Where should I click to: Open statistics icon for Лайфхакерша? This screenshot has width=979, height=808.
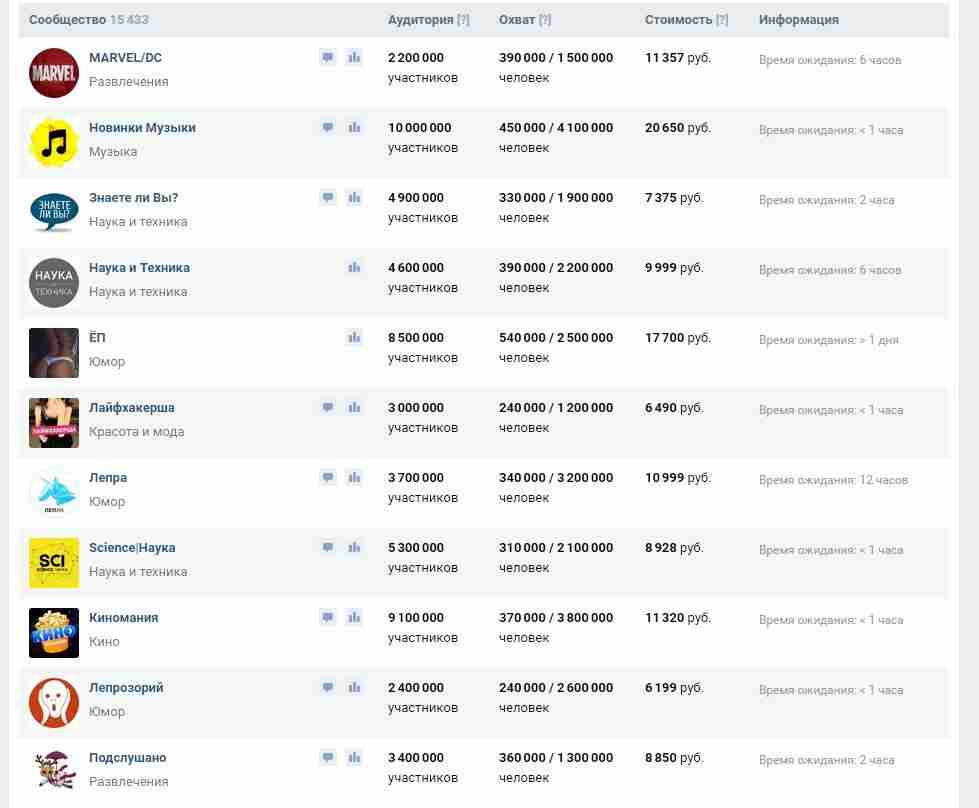pyautogui.click(x=354, y=407)
